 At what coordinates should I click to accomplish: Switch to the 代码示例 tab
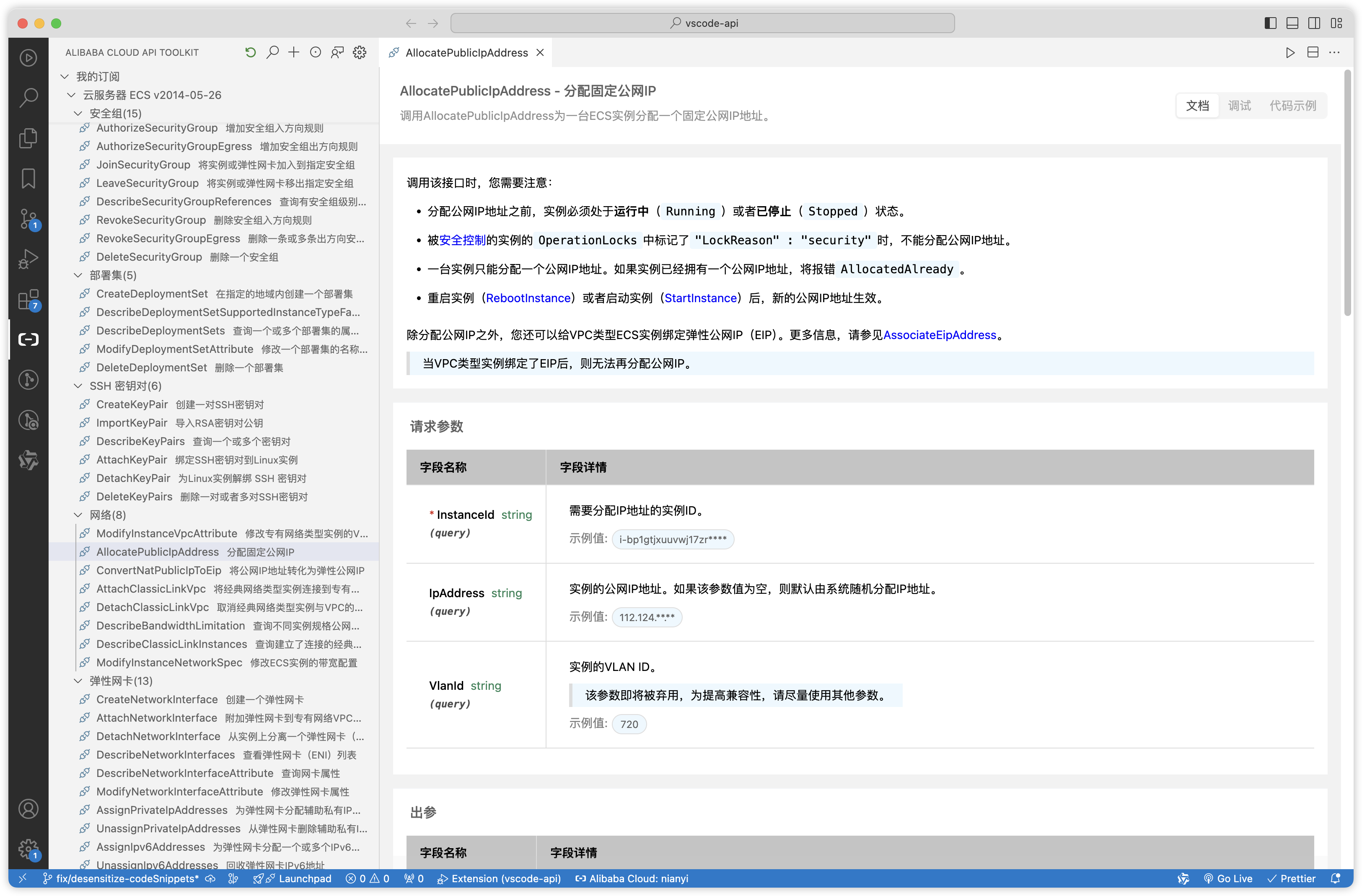(x=1293, y=105)
